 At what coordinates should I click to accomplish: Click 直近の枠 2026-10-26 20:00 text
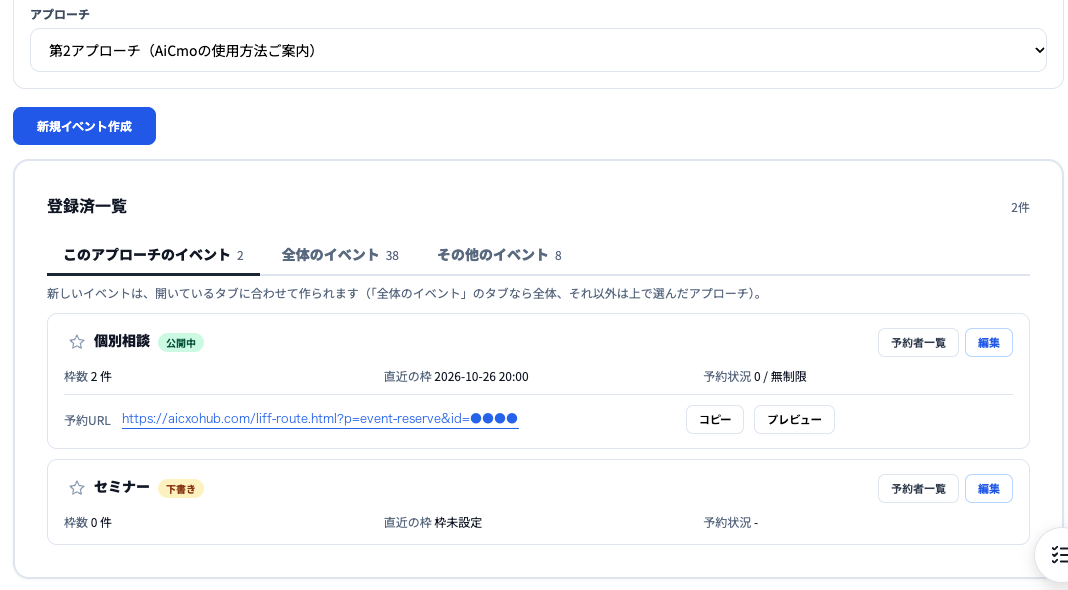(x=456, y=377)
